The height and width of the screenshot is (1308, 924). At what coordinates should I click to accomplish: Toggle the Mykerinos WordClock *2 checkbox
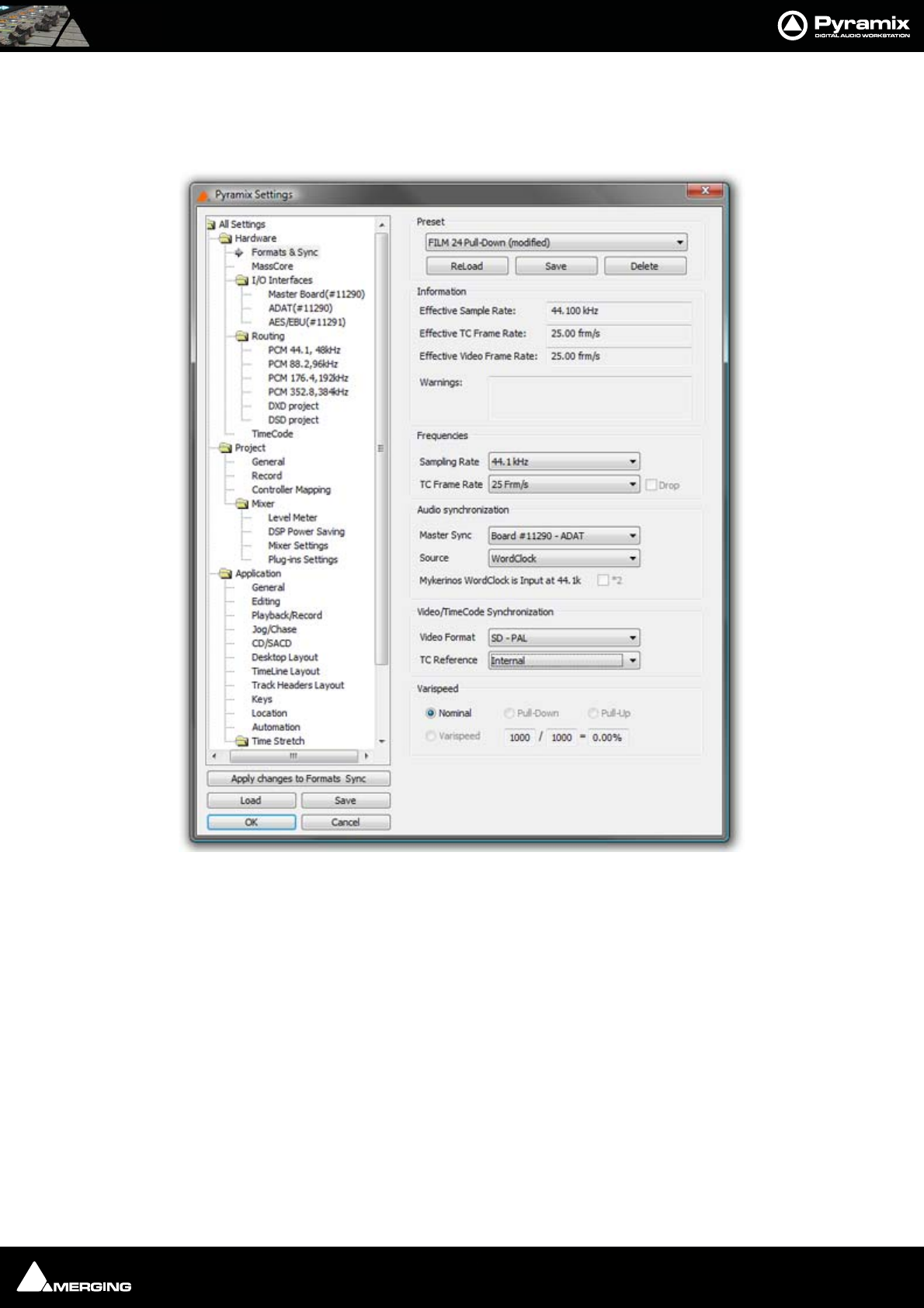point(603,580)
